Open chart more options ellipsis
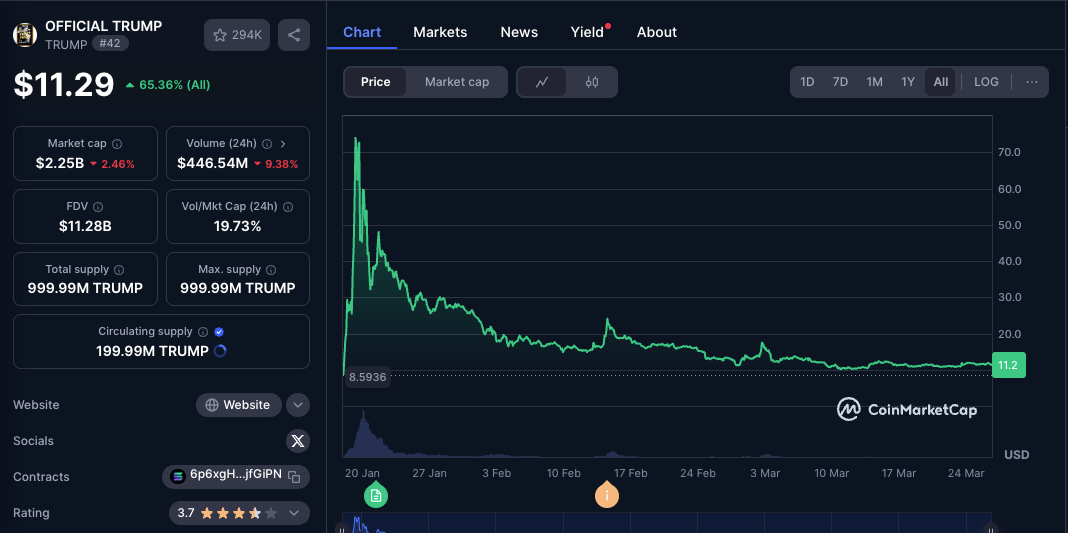This screenshot has width=1068, height=533. point(1031,82)
